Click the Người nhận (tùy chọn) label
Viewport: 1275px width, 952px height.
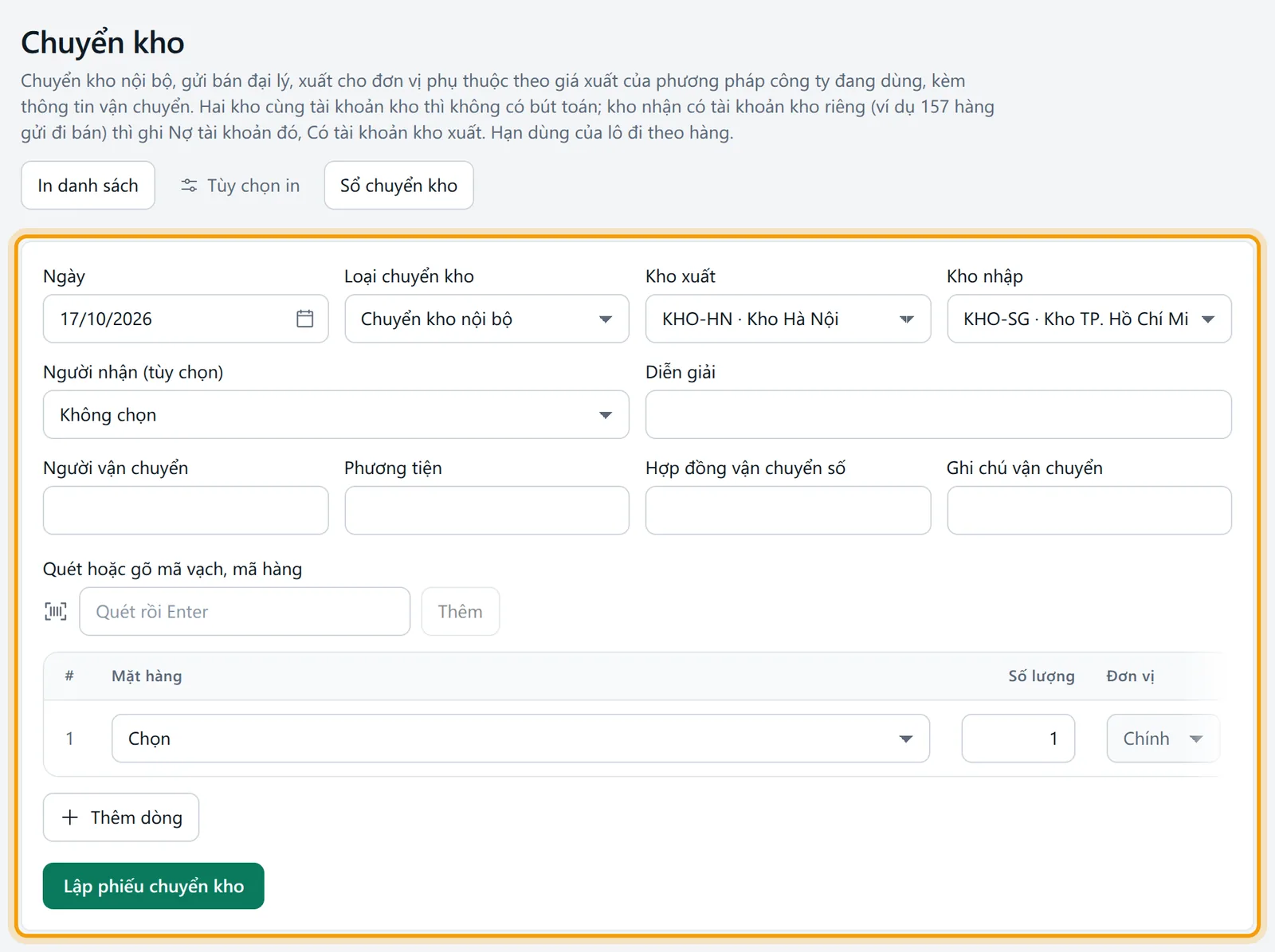pos(133,372)
